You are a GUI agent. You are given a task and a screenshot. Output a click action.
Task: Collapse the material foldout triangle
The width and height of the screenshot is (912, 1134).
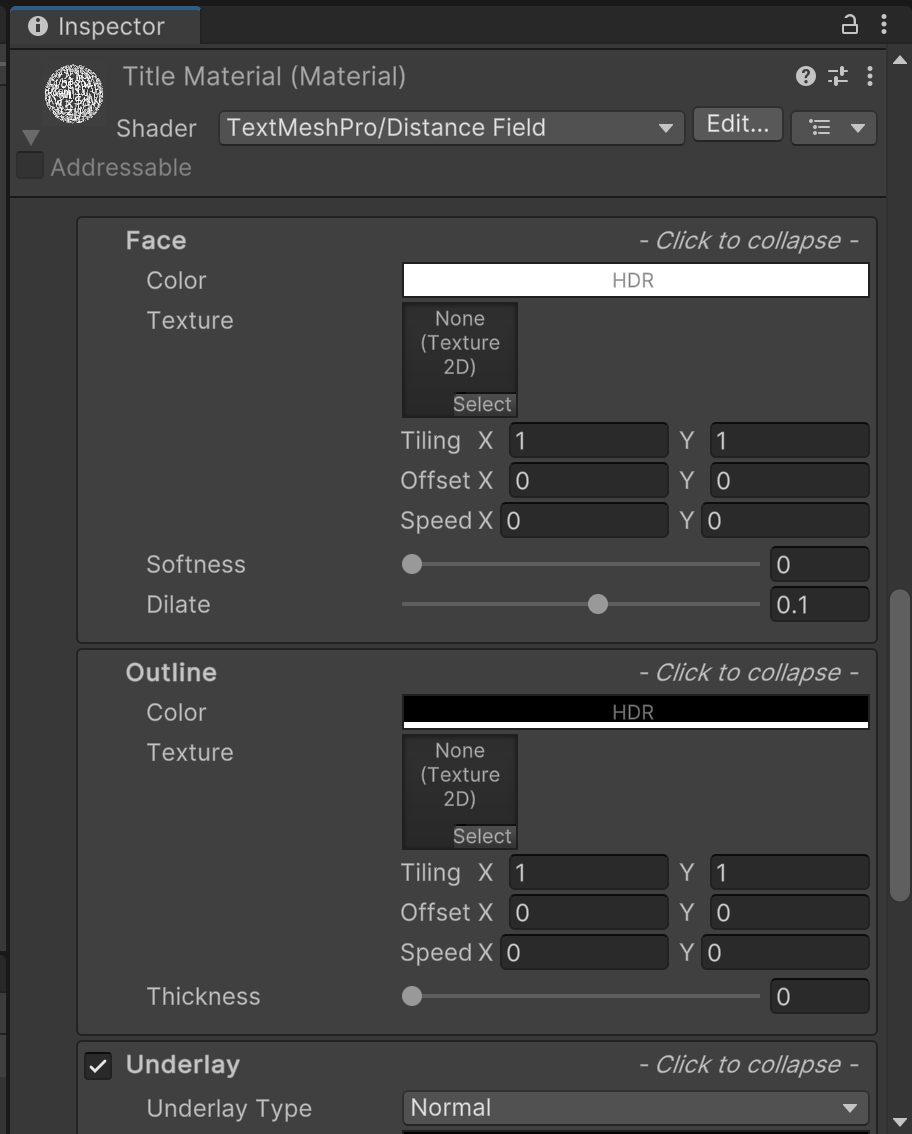(31, 137)
